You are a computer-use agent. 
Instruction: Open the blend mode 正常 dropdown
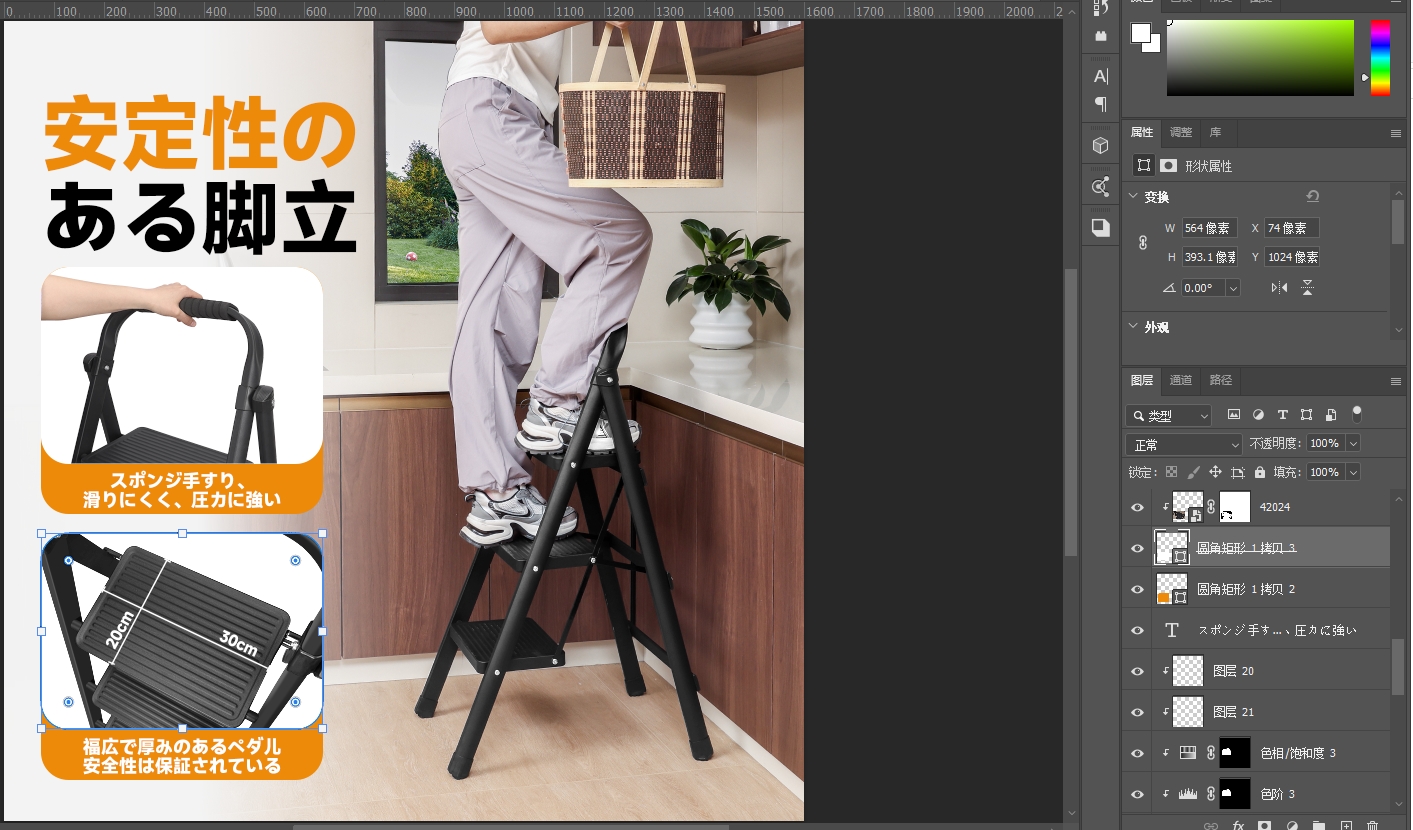click(1184, 444)
